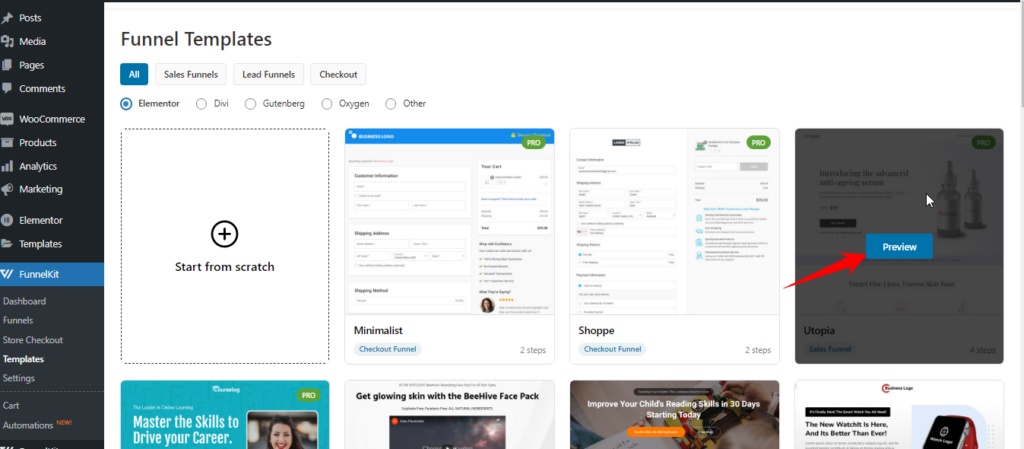
Task: Click the PRO badge on Minimalist template
Action: tap(534, 142)
